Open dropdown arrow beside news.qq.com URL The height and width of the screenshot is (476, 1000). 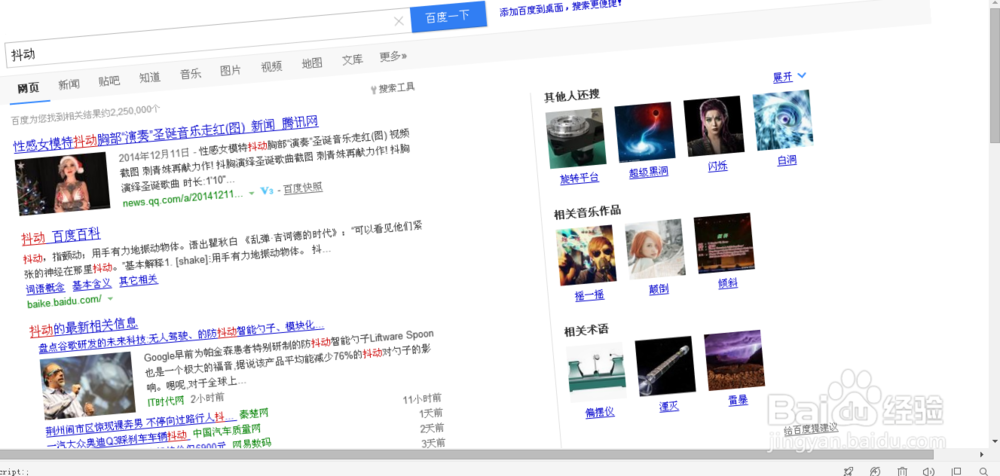click(251, 193)
